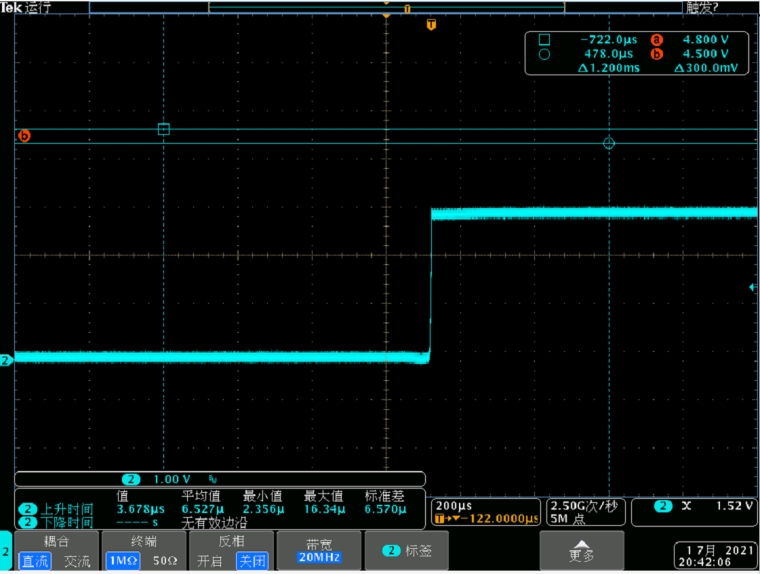
Task: Expand the More (更多) menu
Action: [581, 551]
